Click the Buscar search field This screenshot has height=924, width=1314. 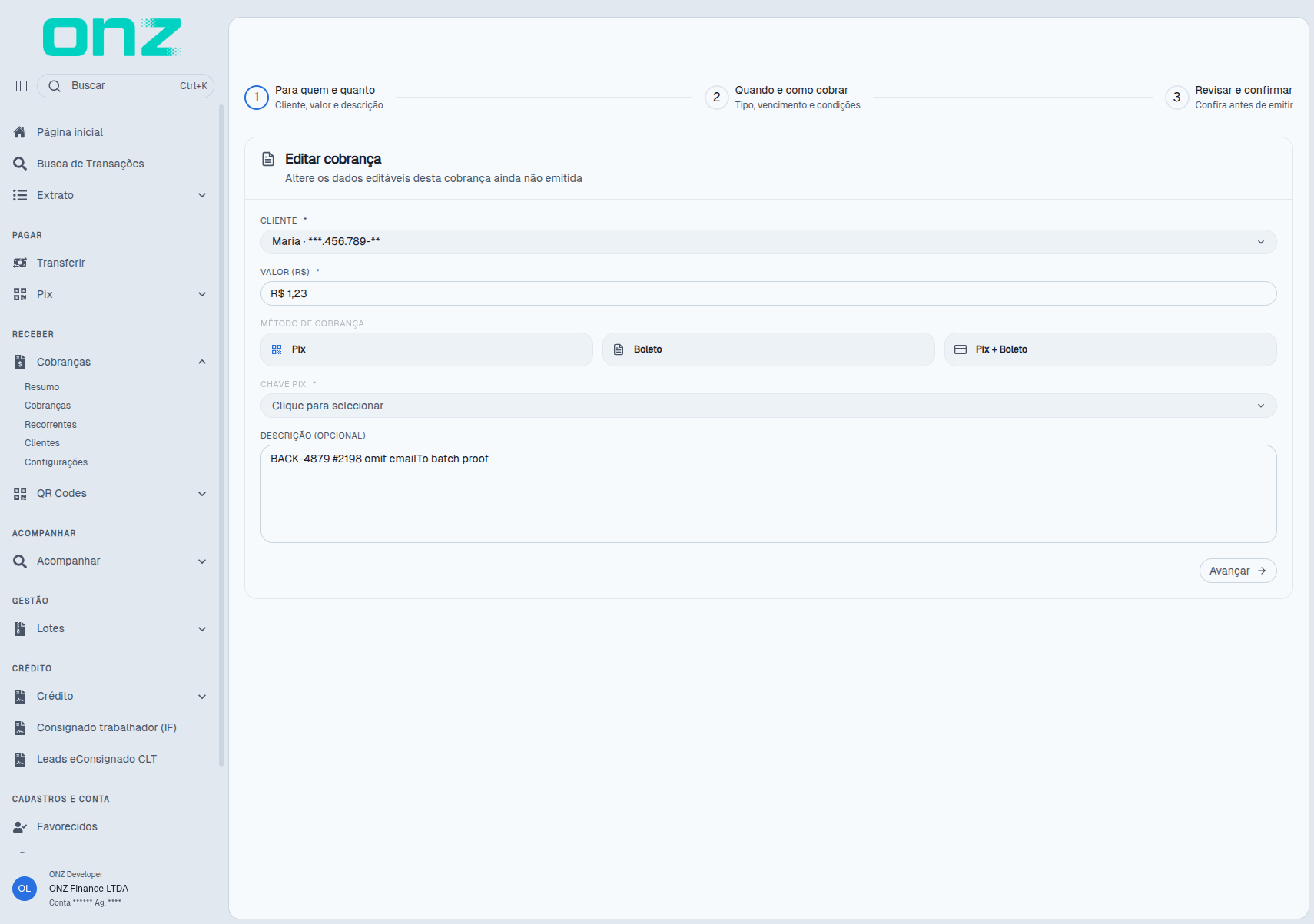(x=125, y=86)
